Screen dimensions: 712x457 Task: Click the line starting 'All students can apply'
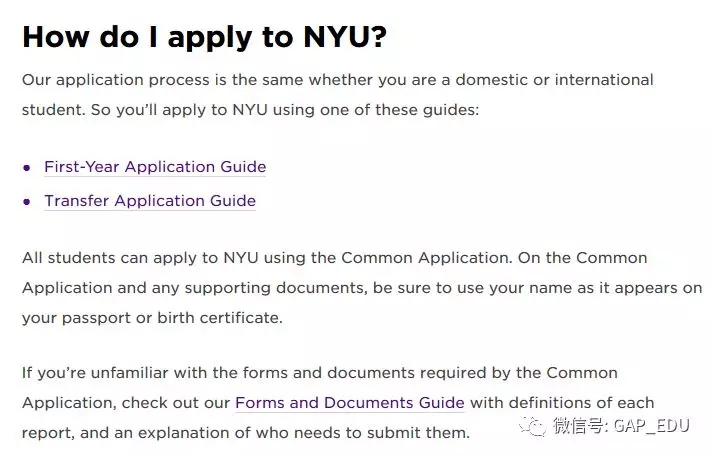pos(334,258)
